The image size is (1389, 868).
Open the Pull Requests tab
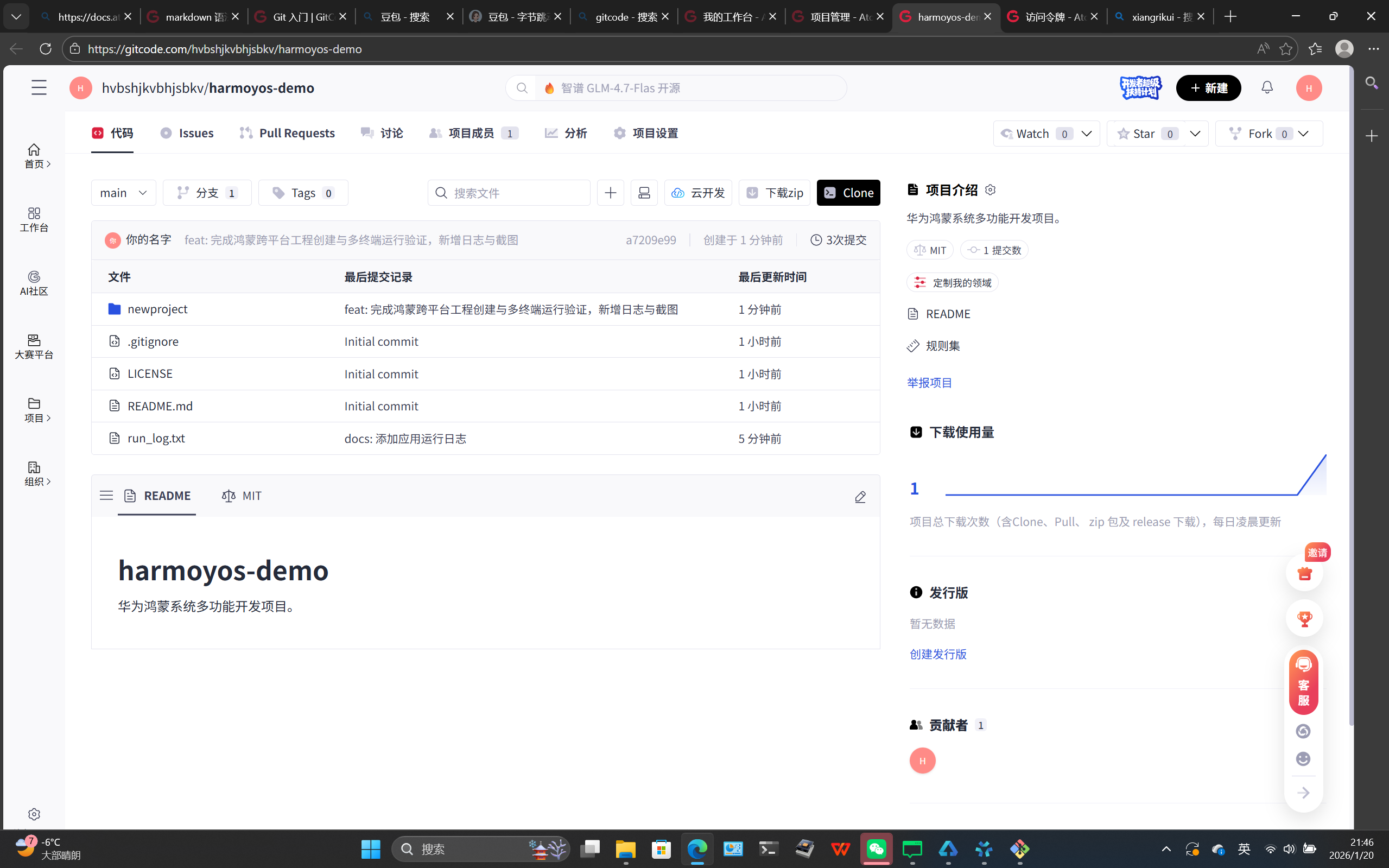coord(287,133)
